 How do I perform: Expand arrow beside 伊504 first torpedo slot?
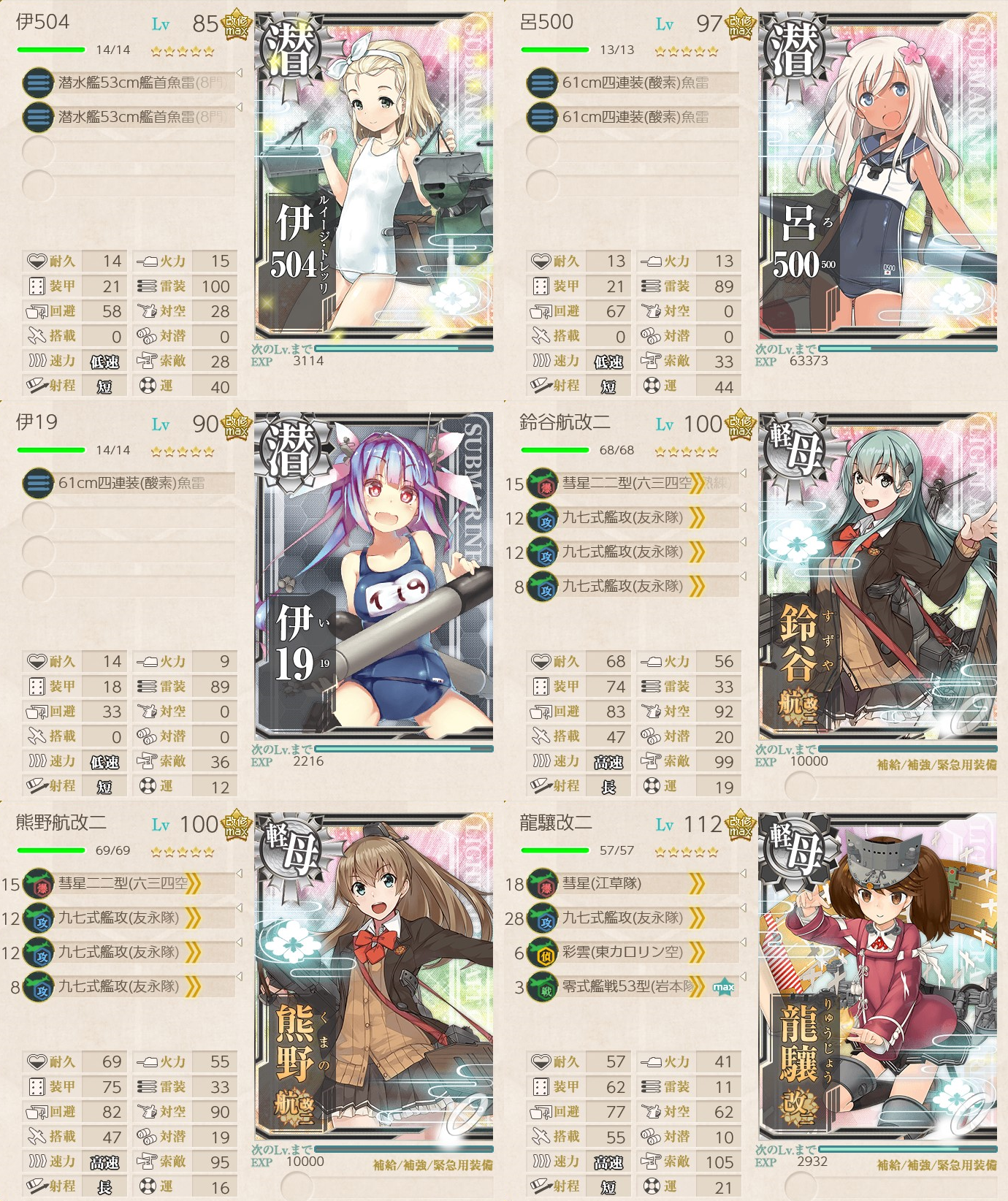coord(239,72)
